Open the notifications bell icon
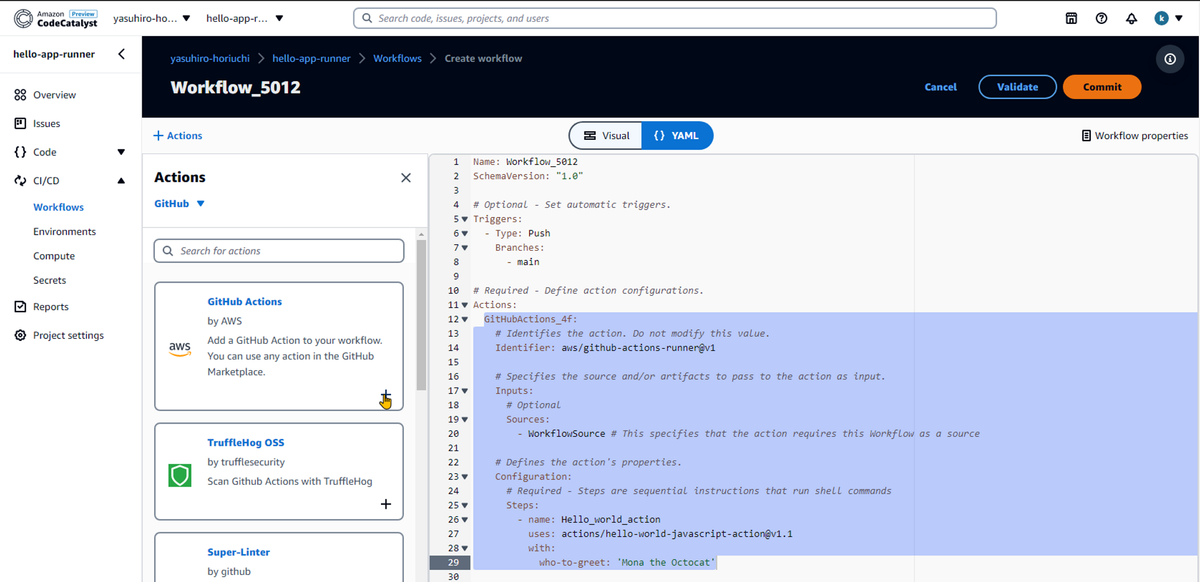 1131,18
